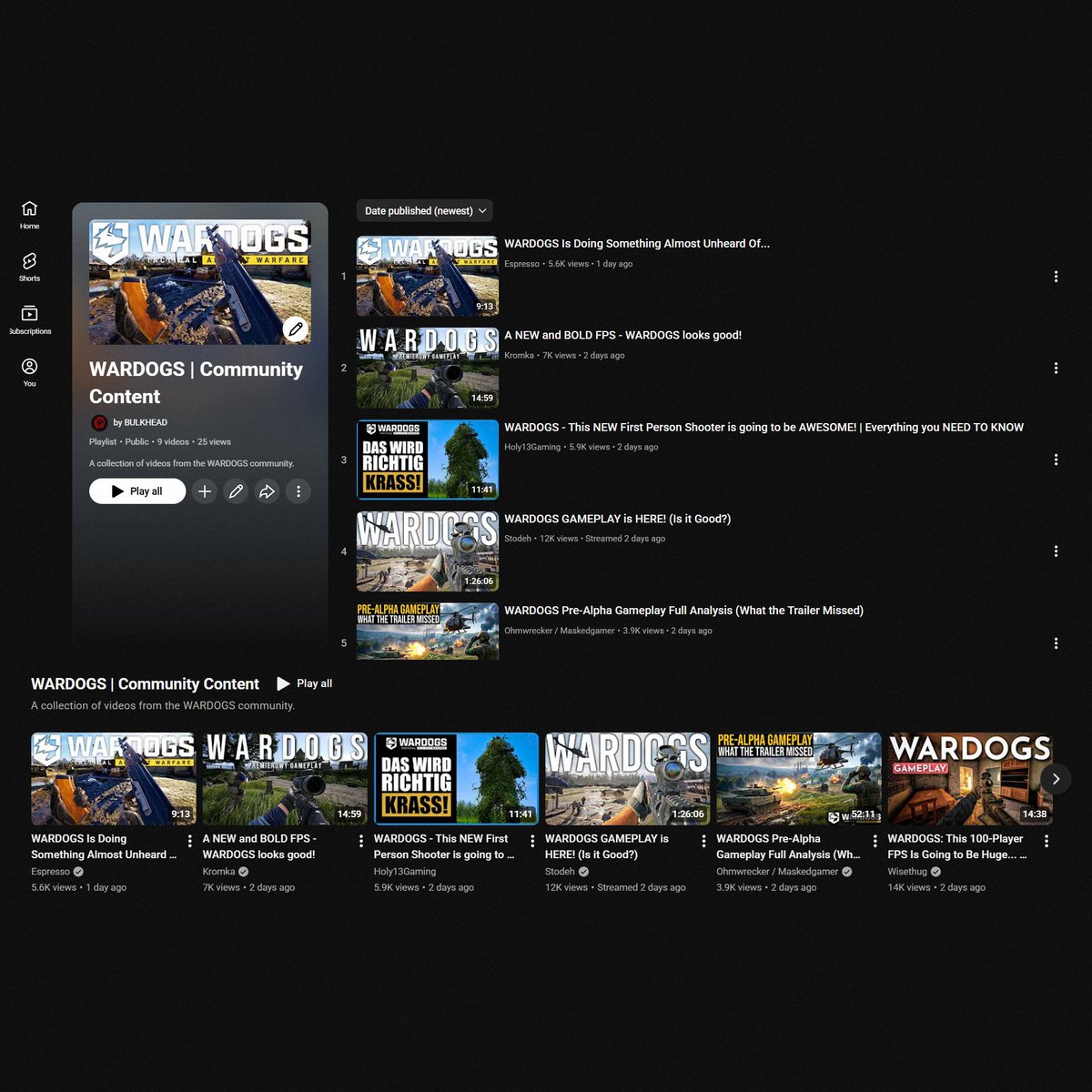The width and height of the screenshot is (1092, 1092).
Task: Open Holy13Gaming channel in playlist row
Action: point(532,447)
